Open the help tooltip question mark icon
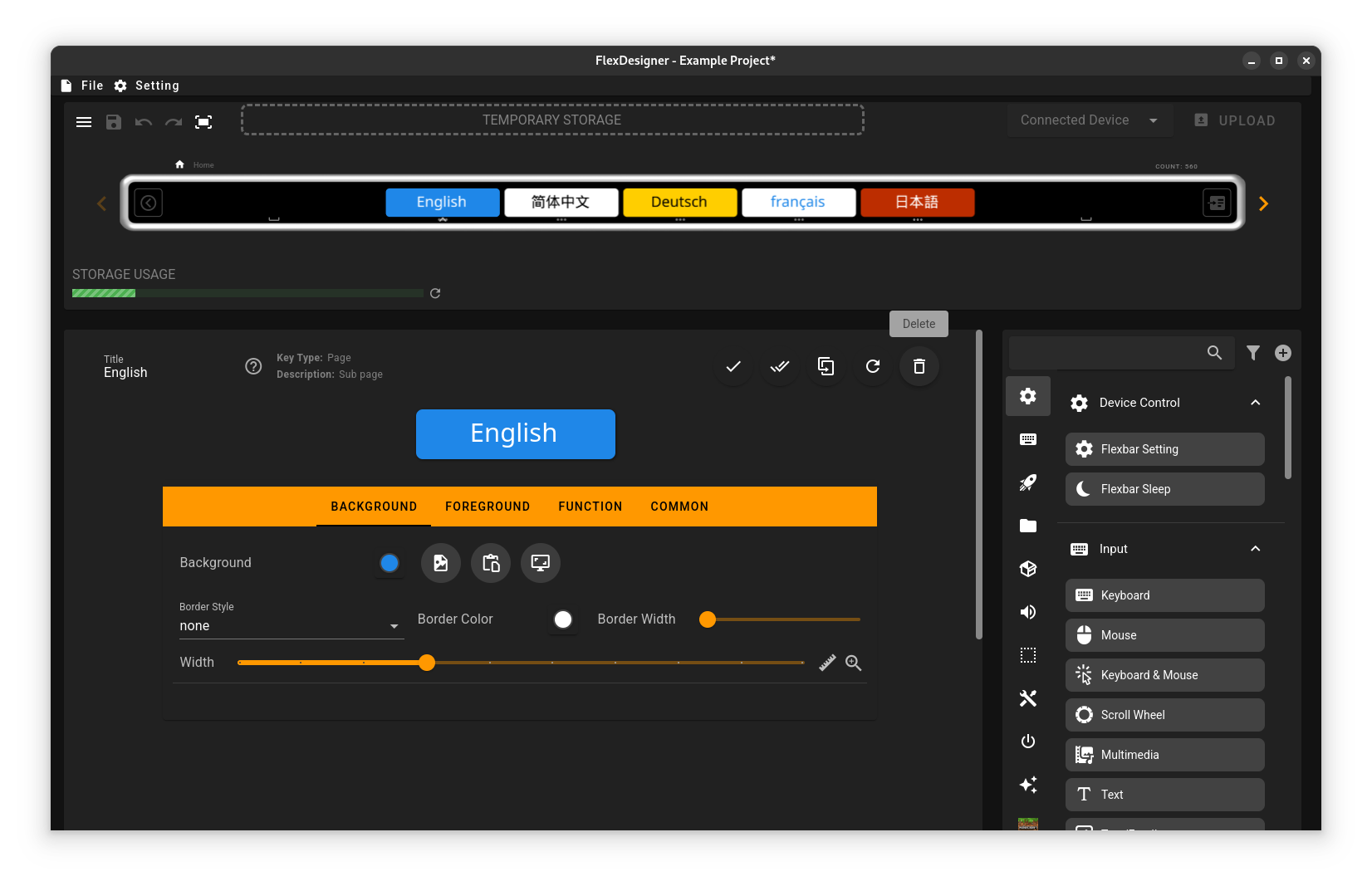The height and width of the screenshot is (886, 1372). pyautogui.click(x=253, y=366)
